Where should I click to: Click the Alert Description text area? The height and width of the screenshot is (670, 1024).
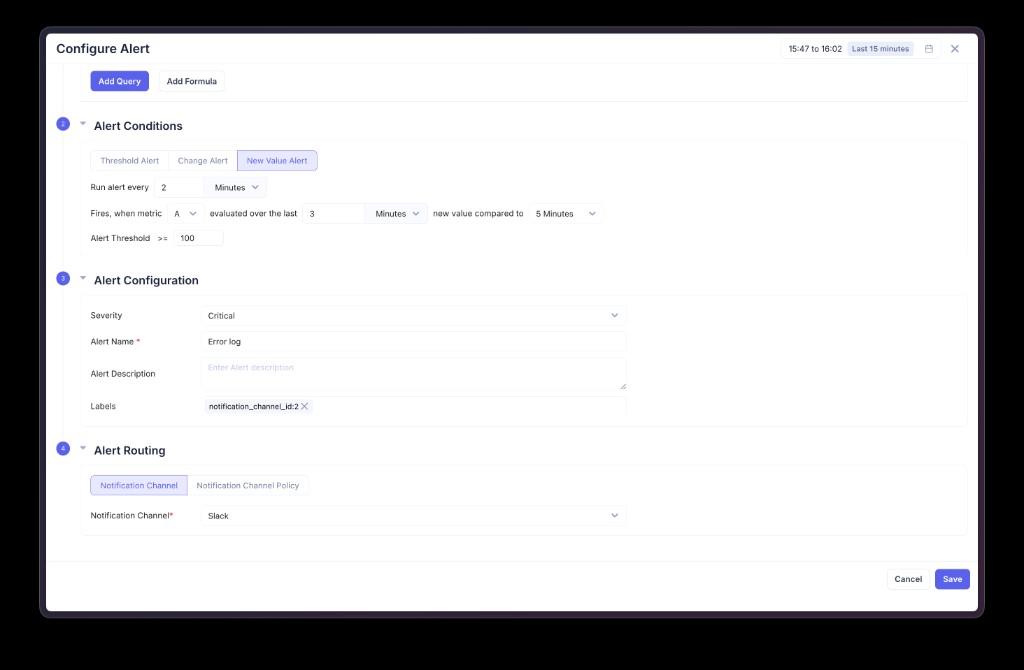click(413, 374)
